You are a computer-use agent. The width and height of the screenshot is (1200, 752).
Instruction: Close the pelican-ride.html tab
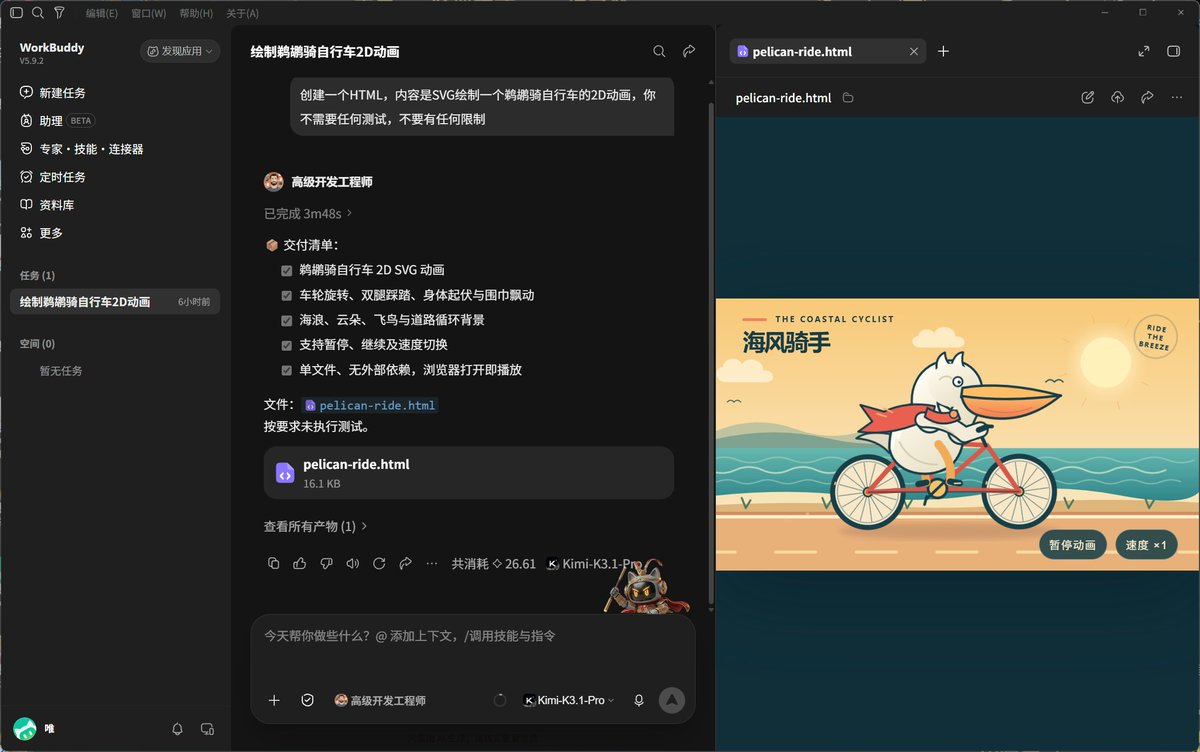coord(913,51)
